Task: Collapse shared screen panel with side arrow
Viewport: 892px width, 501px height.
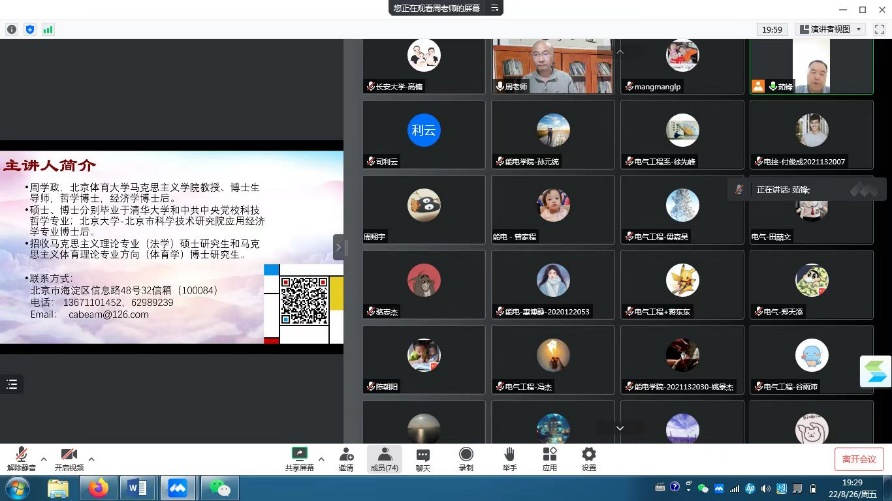Action: (338, 247)
